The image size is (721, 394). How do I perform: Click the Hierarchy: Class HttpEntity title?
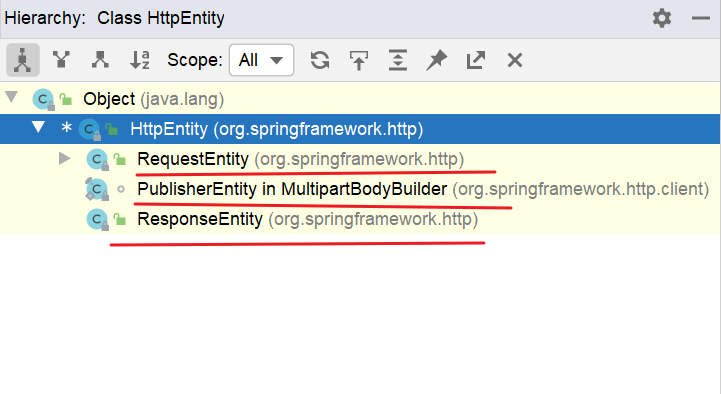pyautogui.click(x=114, y=18)
